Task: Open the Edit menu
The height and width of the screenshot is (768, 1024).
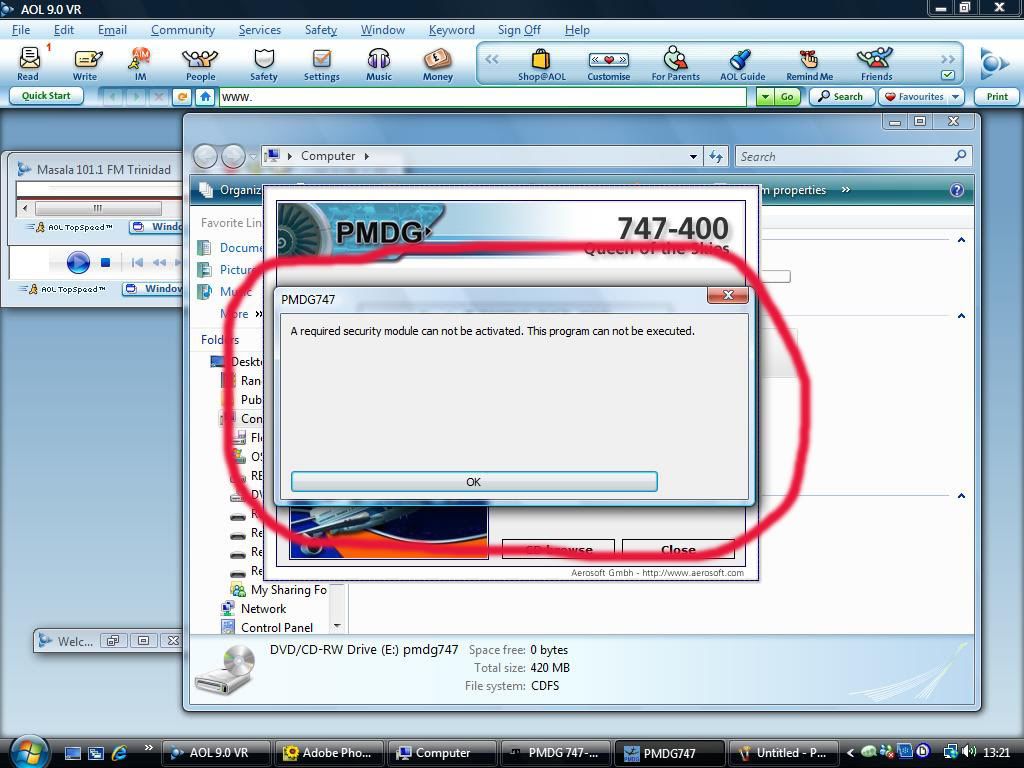Action: (63, 30)
